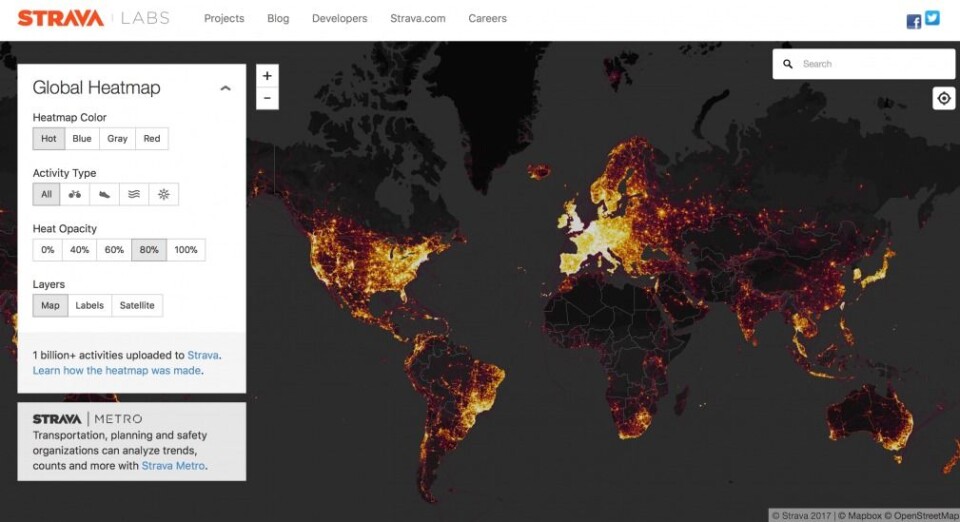Screen dimensions: 960x522
Task: Click the 'Heatmap Color' label
Action: click(69, 117)
